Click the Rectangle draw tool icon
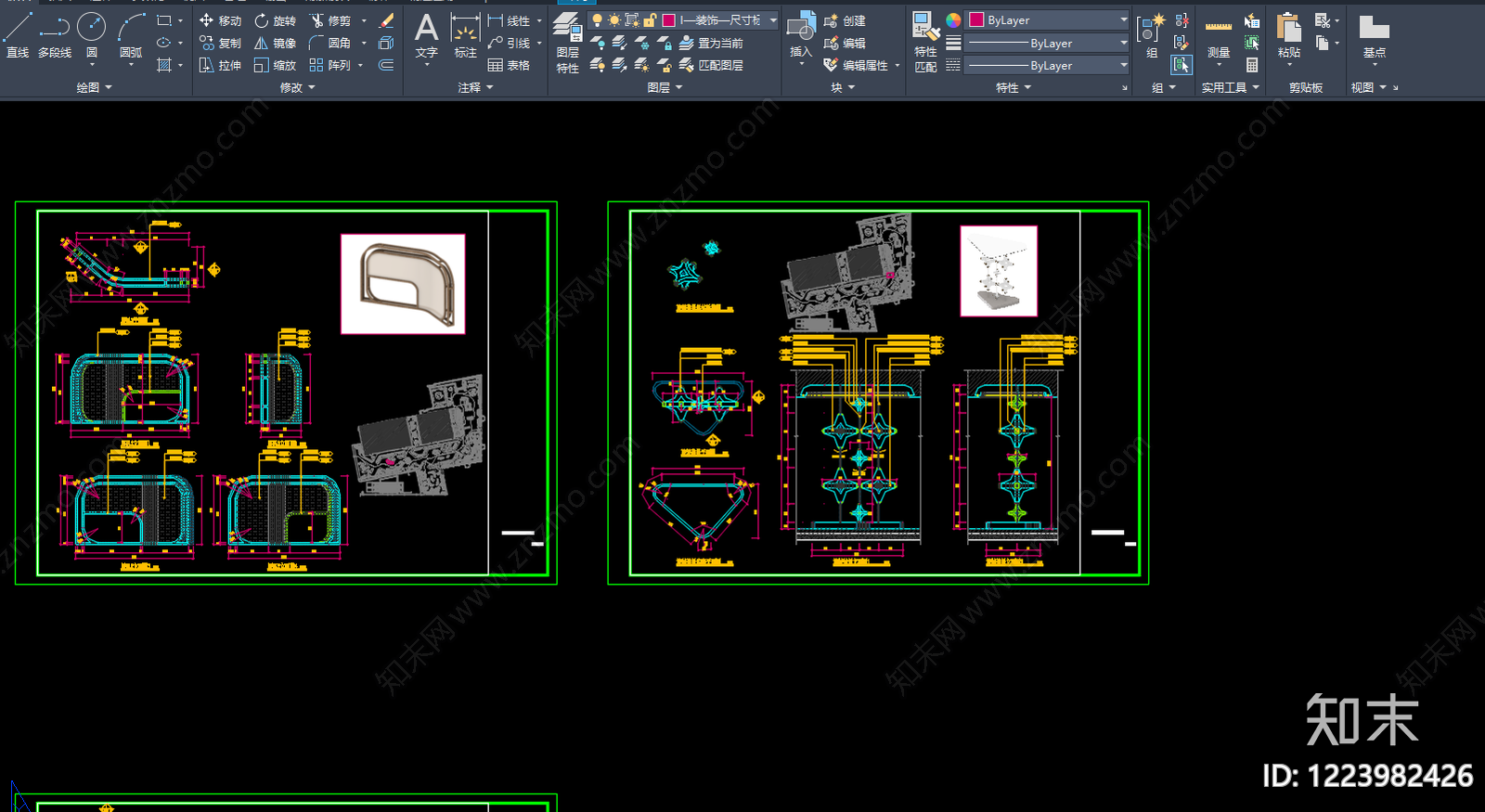1485x812 pixels. 164,19
